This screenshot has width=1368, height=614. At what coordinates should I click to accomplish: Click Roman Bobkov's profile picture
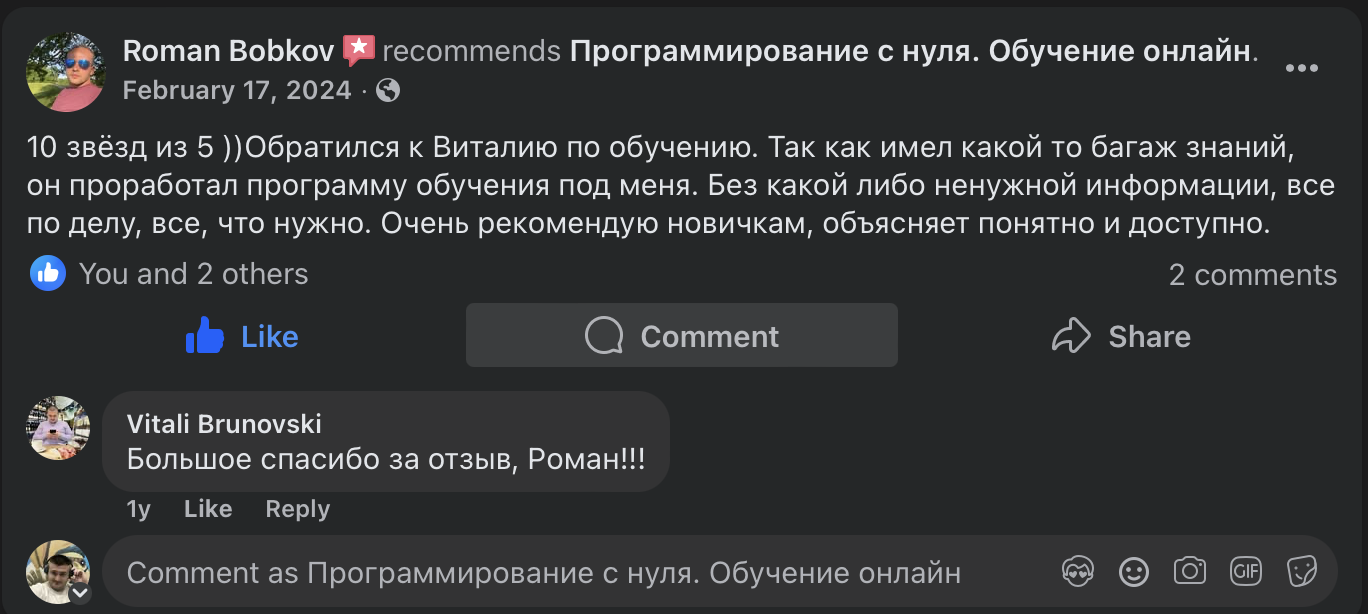click(x=64, y=71)
